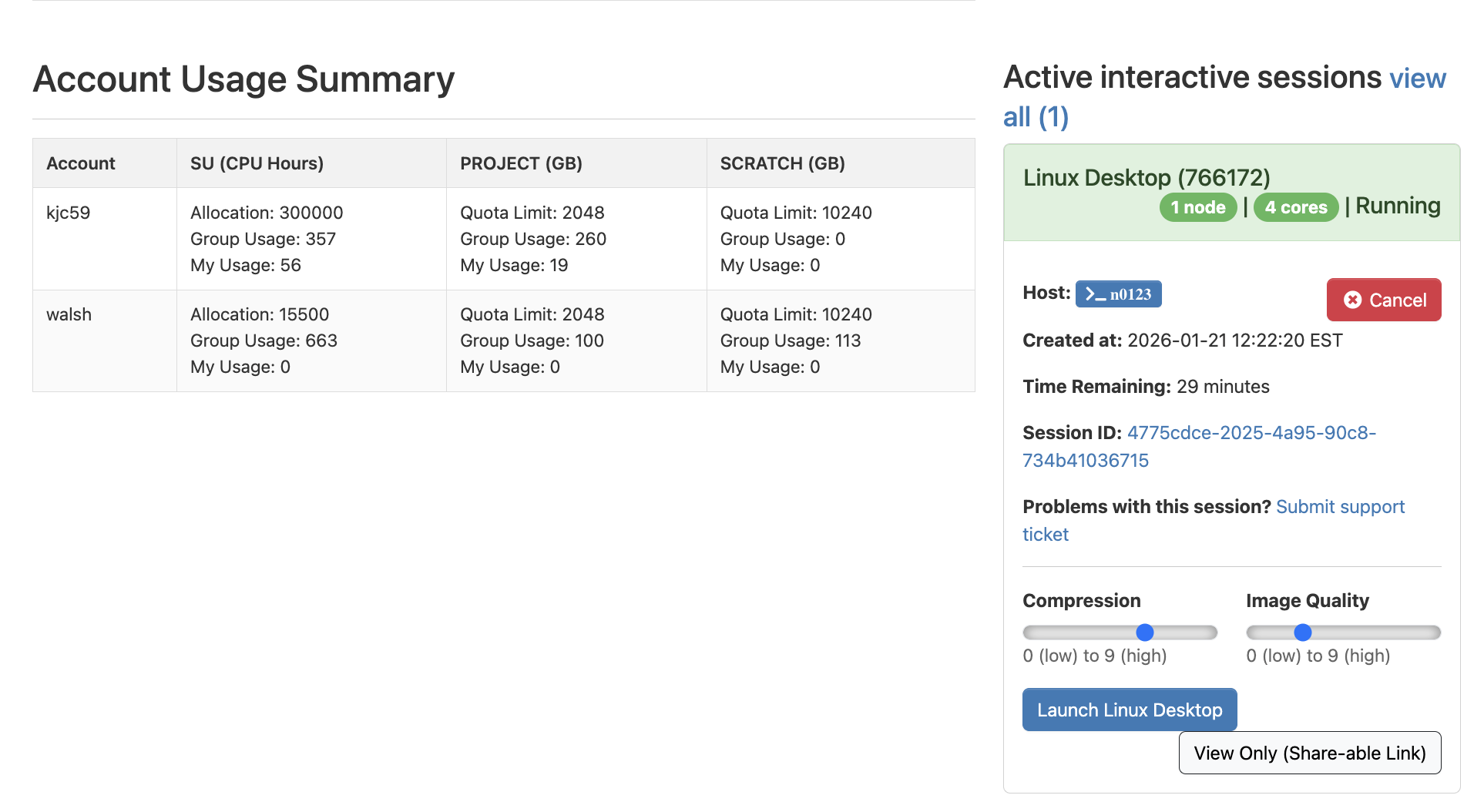Image resolution: width=1484 pixels, height=812 pixels.
Task: Select the Linux Desktop (766172) session header
Action: [x=1147, y=177]
